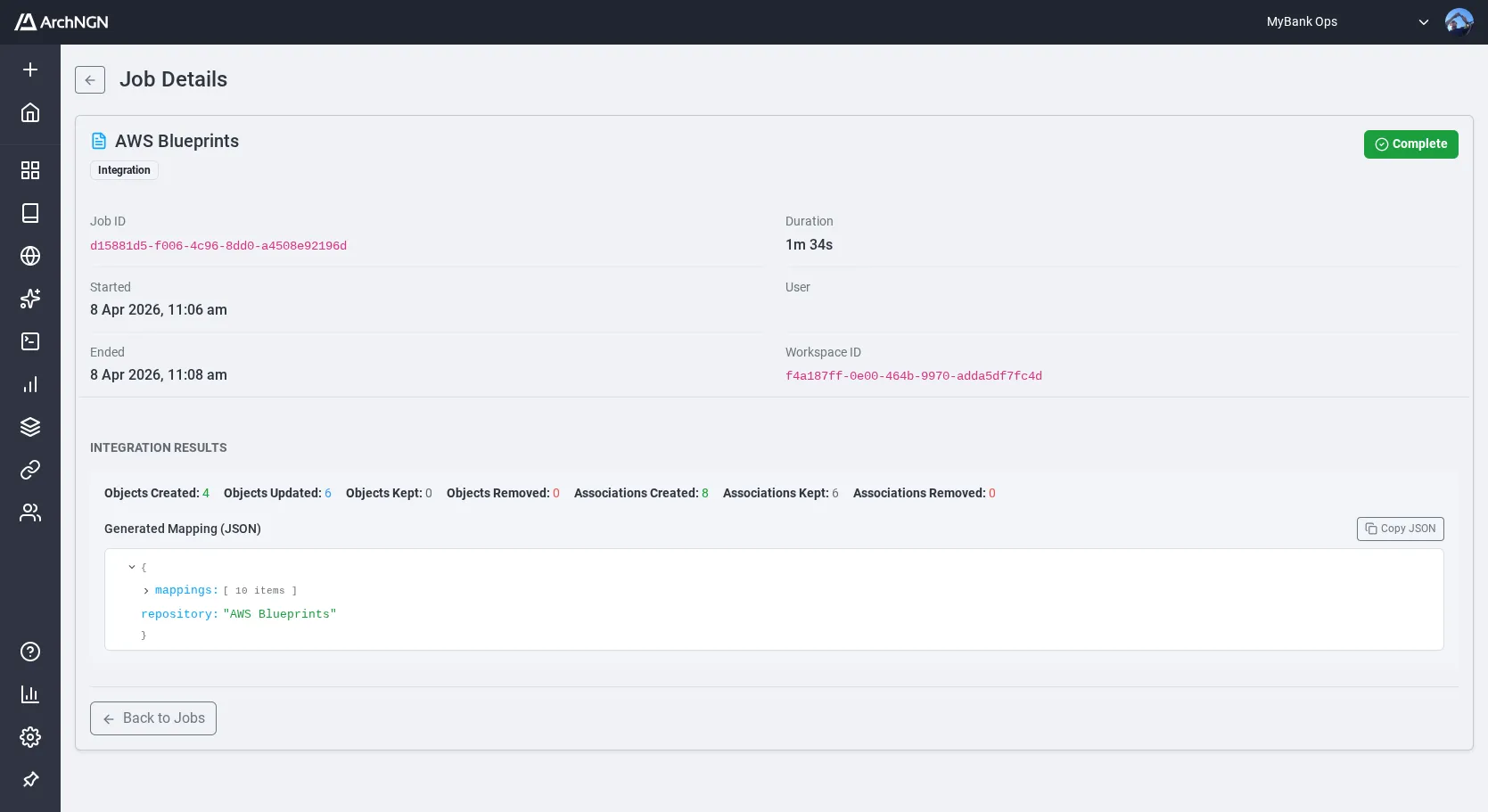Select the link associations icon
Viewport: 1488px width, 812px height.
point(30,470)
